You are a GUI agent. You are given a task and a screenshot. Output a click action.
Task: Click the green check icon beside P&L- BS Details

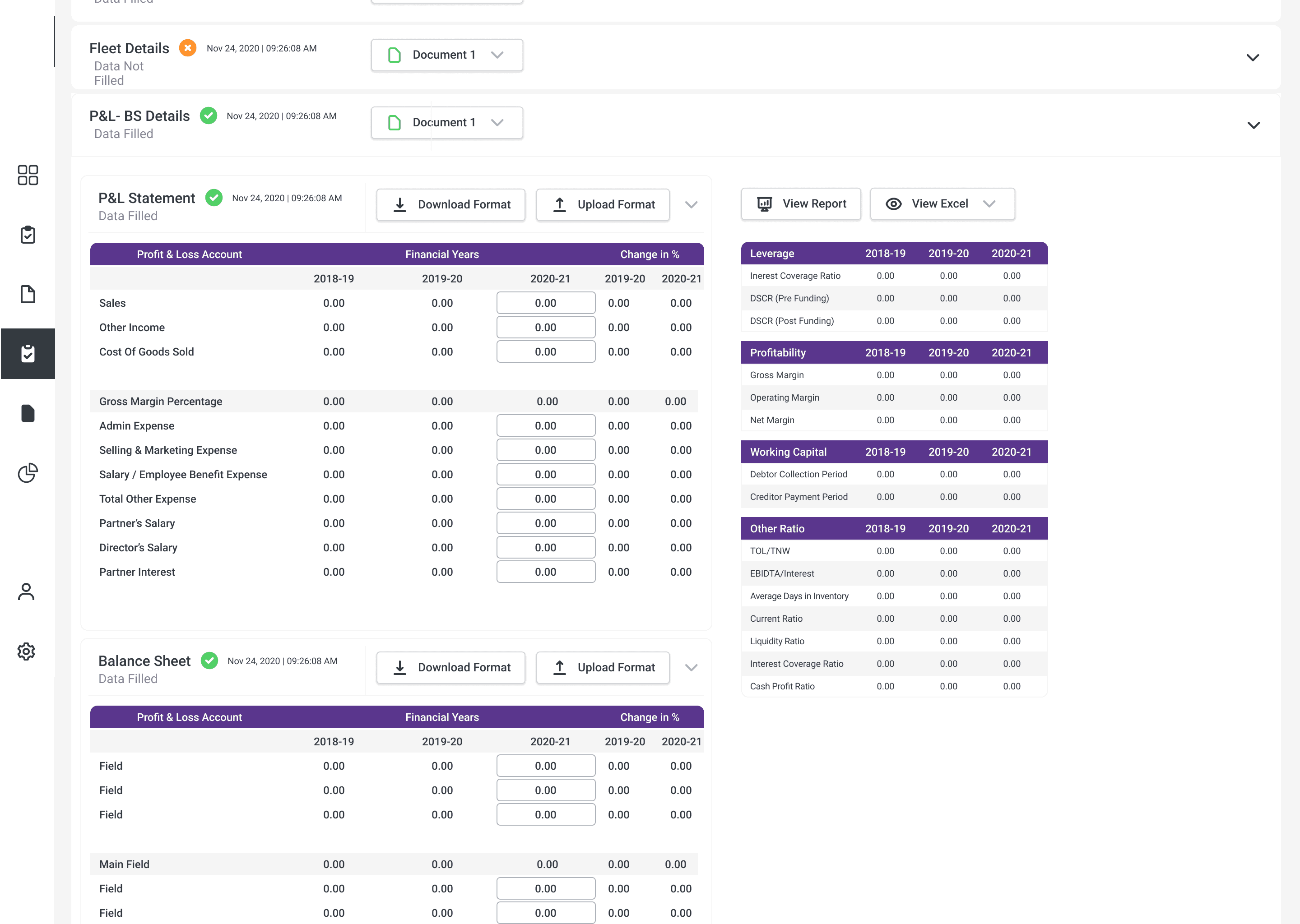(x=209, y=115)
